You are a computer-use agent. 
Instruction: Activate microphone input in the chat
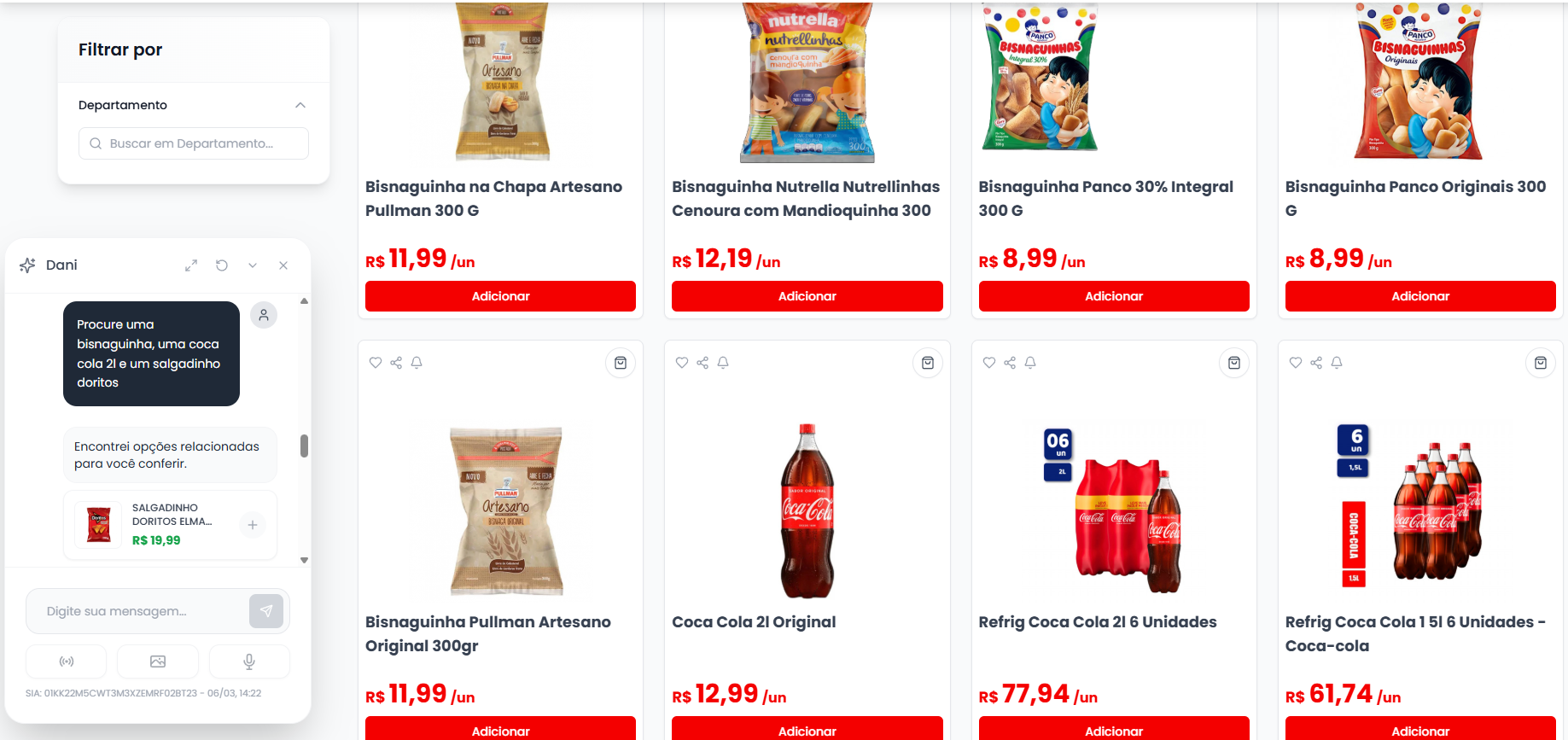click(x=249, y=661)
